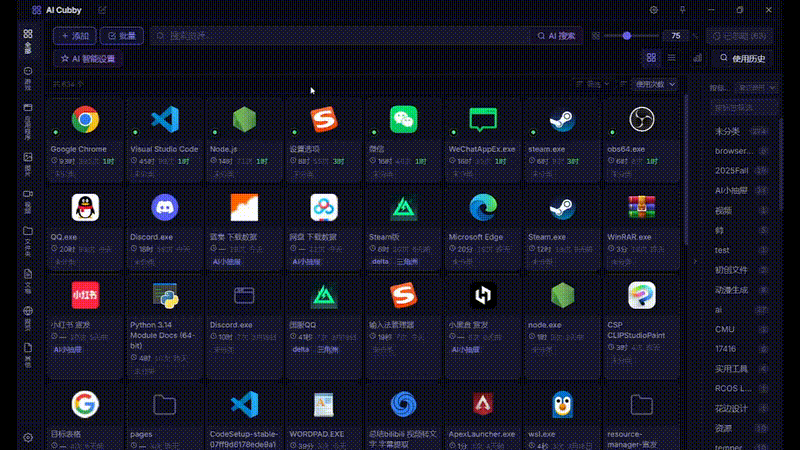This screenshot has width=800, height=450.
Task: Open the Python 3.14 Module Docs tile
Action: click(164, 326)
